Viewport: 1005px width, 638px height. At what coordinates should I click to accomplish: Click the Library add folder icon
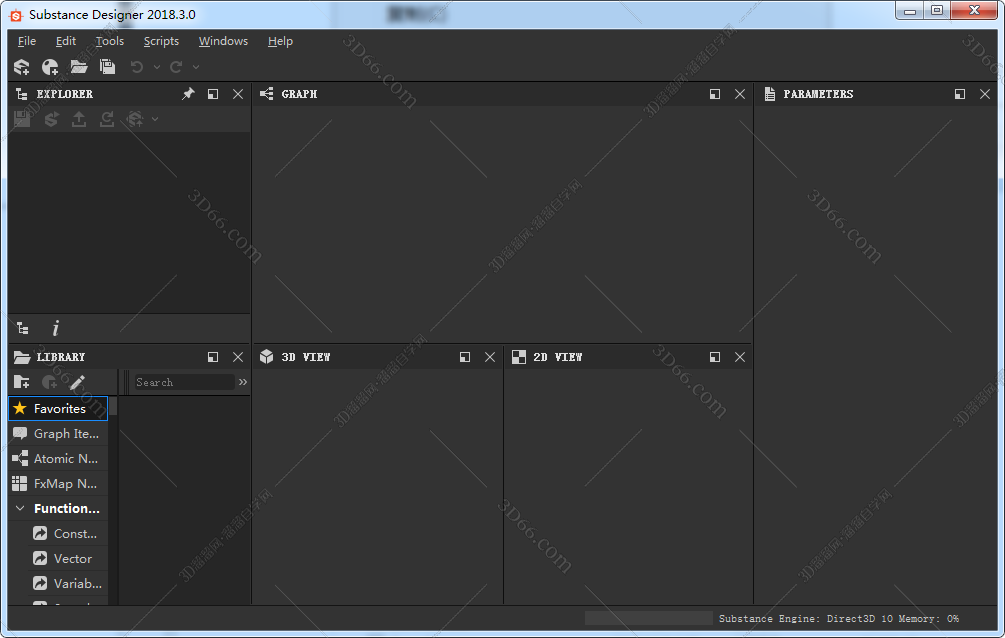22,382
